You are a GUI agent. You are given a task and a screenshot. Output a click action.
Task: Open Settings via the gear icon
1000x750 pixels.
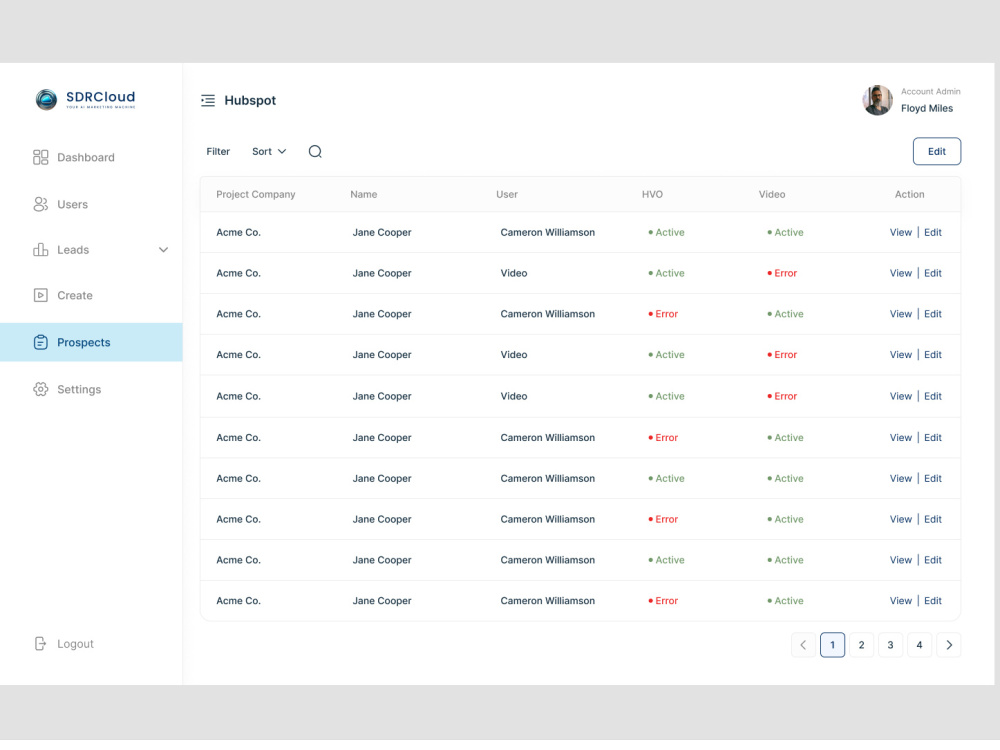pos(41,389)
